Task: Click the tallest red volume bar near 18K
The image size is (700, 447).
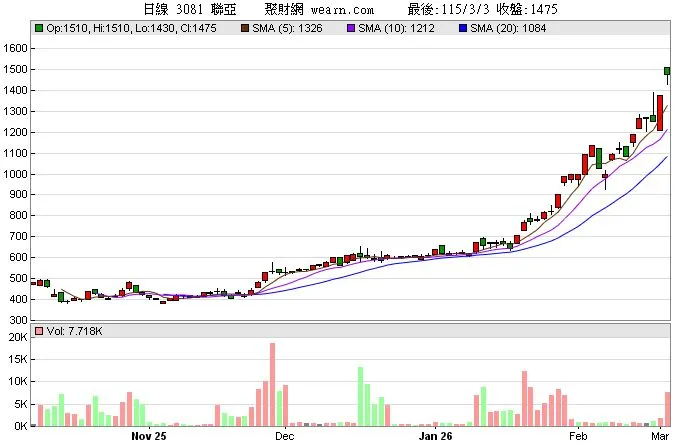Action: tap(272, 384)
